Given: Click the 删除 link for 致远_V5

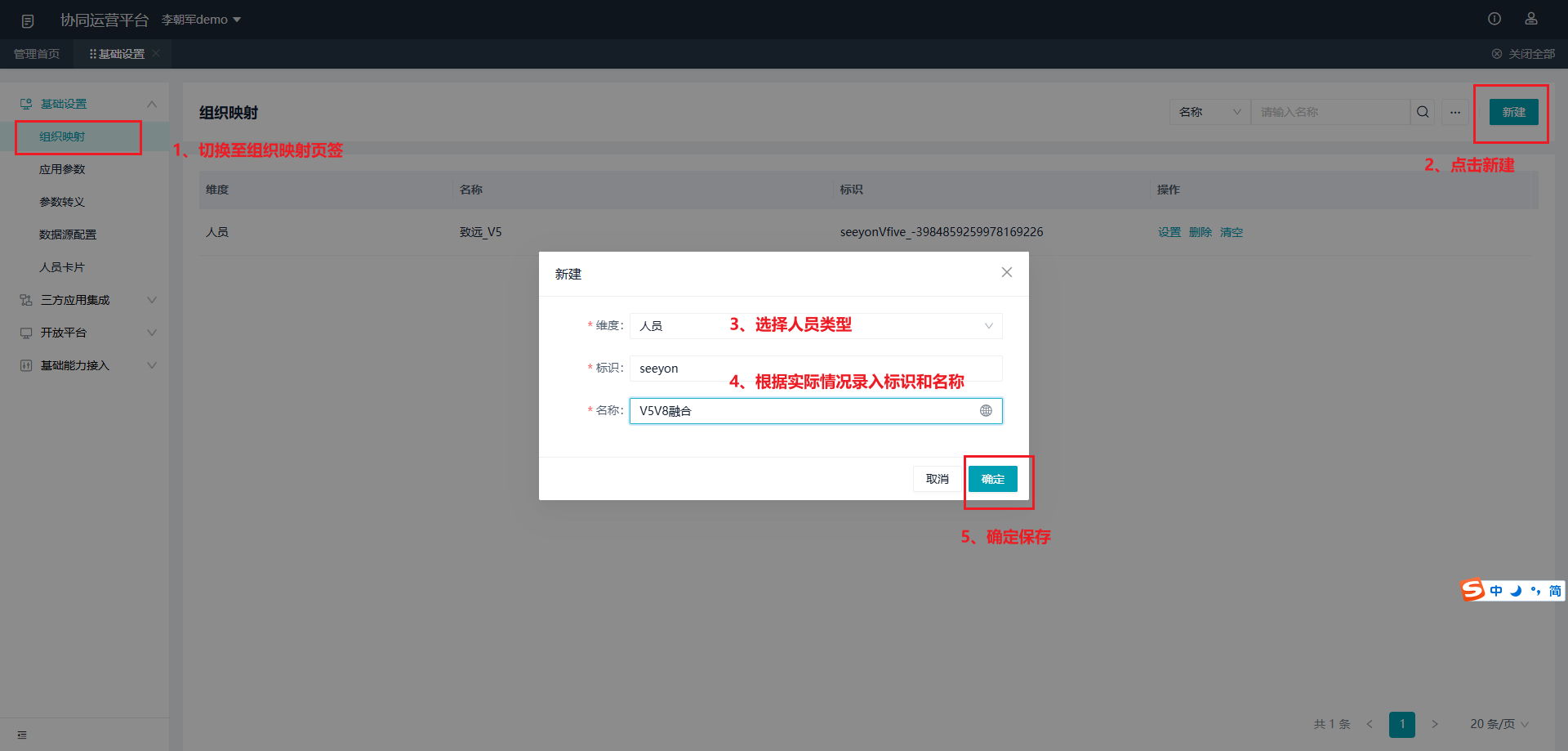Looking at the screenshot, I should pyautogui.click(x=1200, y=232).
